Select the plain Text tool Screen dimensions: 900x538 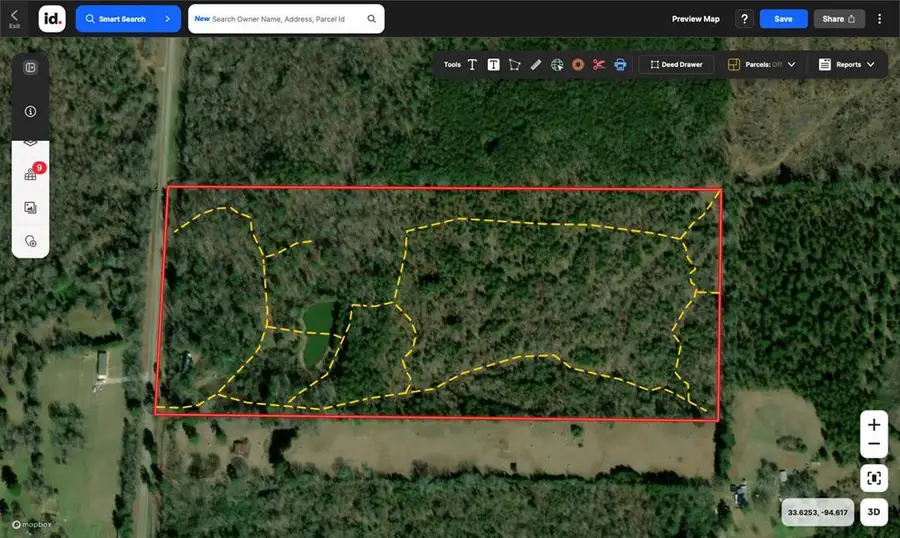pos(473,65)
